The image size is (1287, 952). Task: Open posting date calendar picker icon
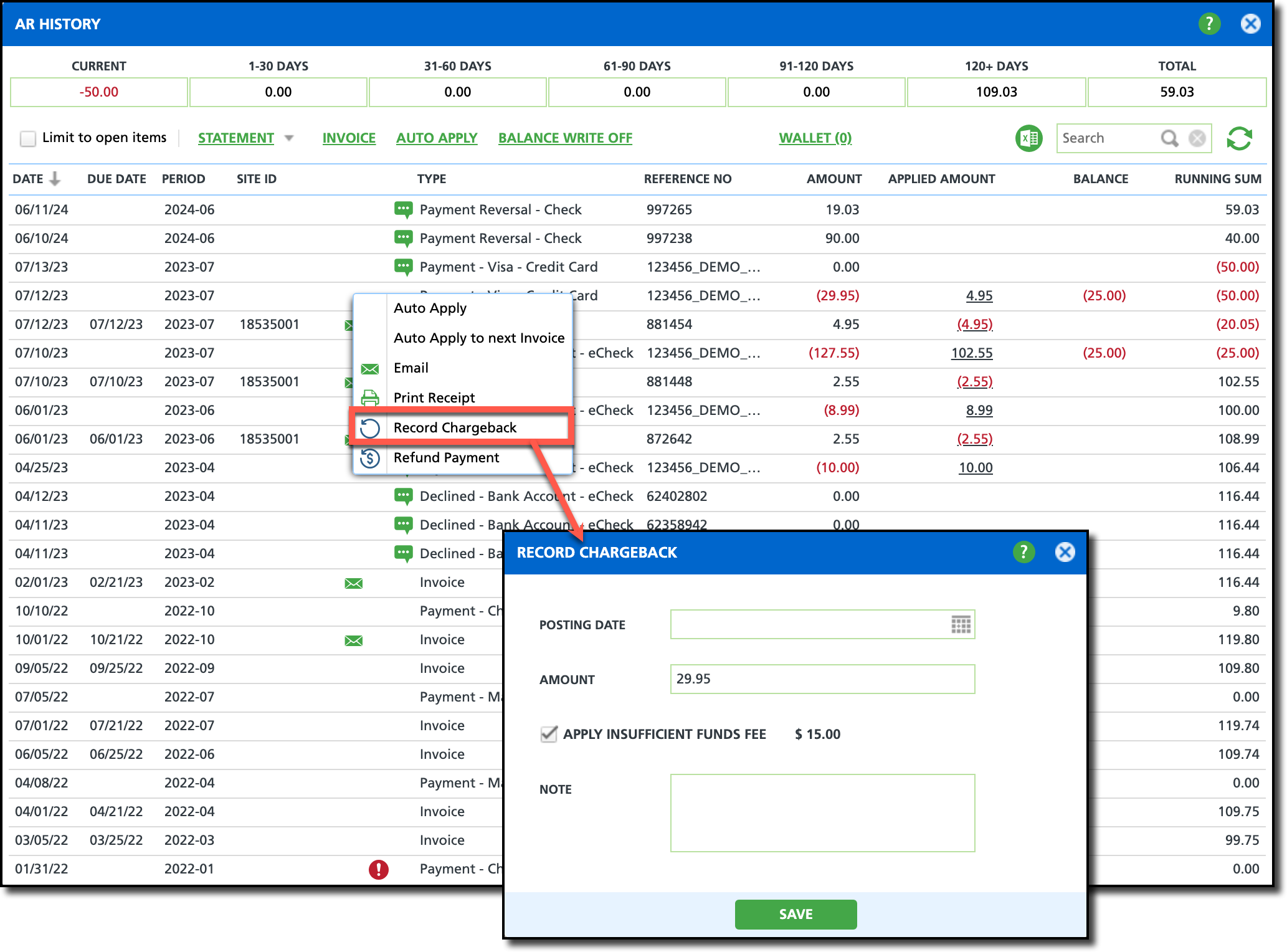point(961,624)
